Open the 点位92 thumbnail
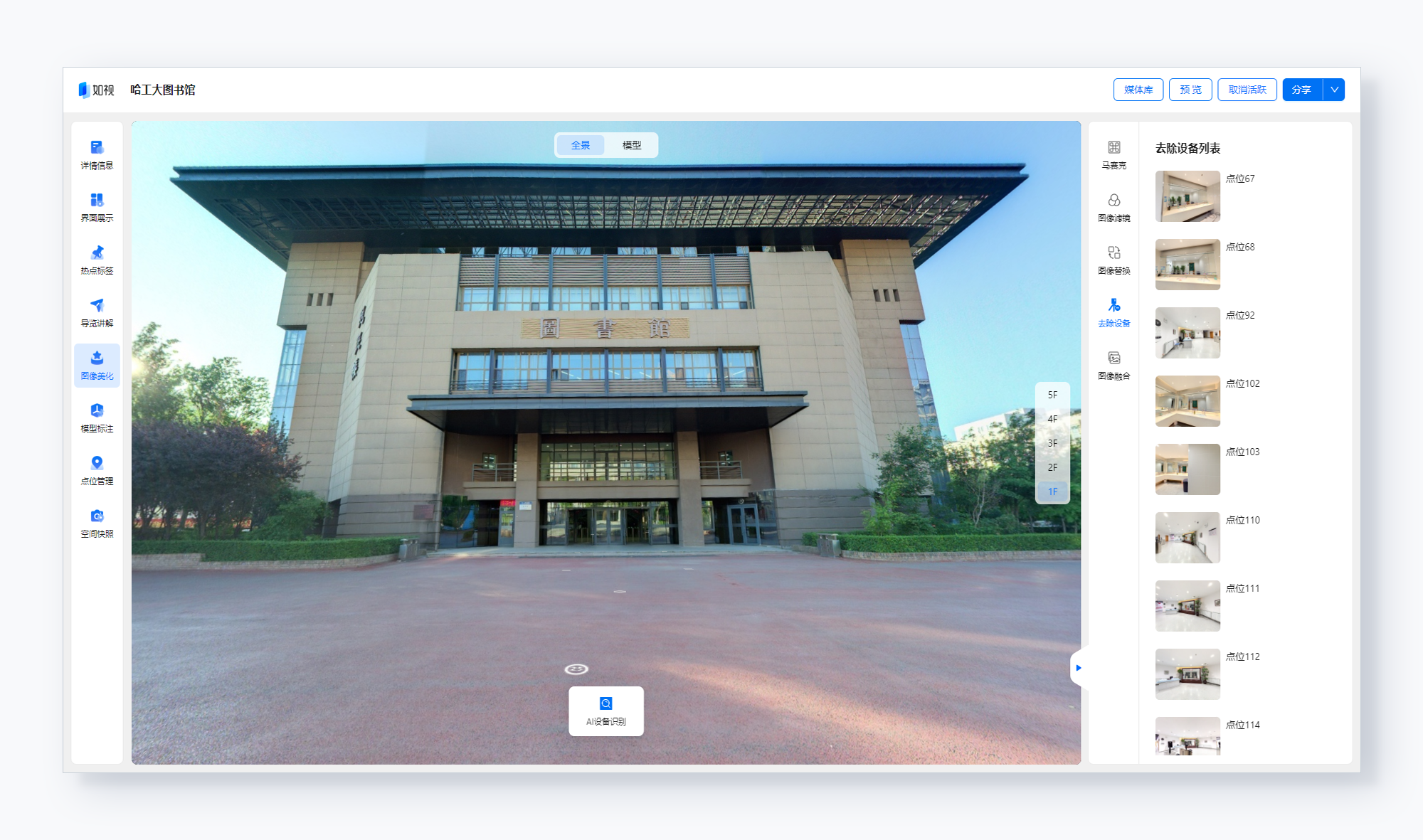Viewport: 1423px width, 840px height. click(1187, 333)
